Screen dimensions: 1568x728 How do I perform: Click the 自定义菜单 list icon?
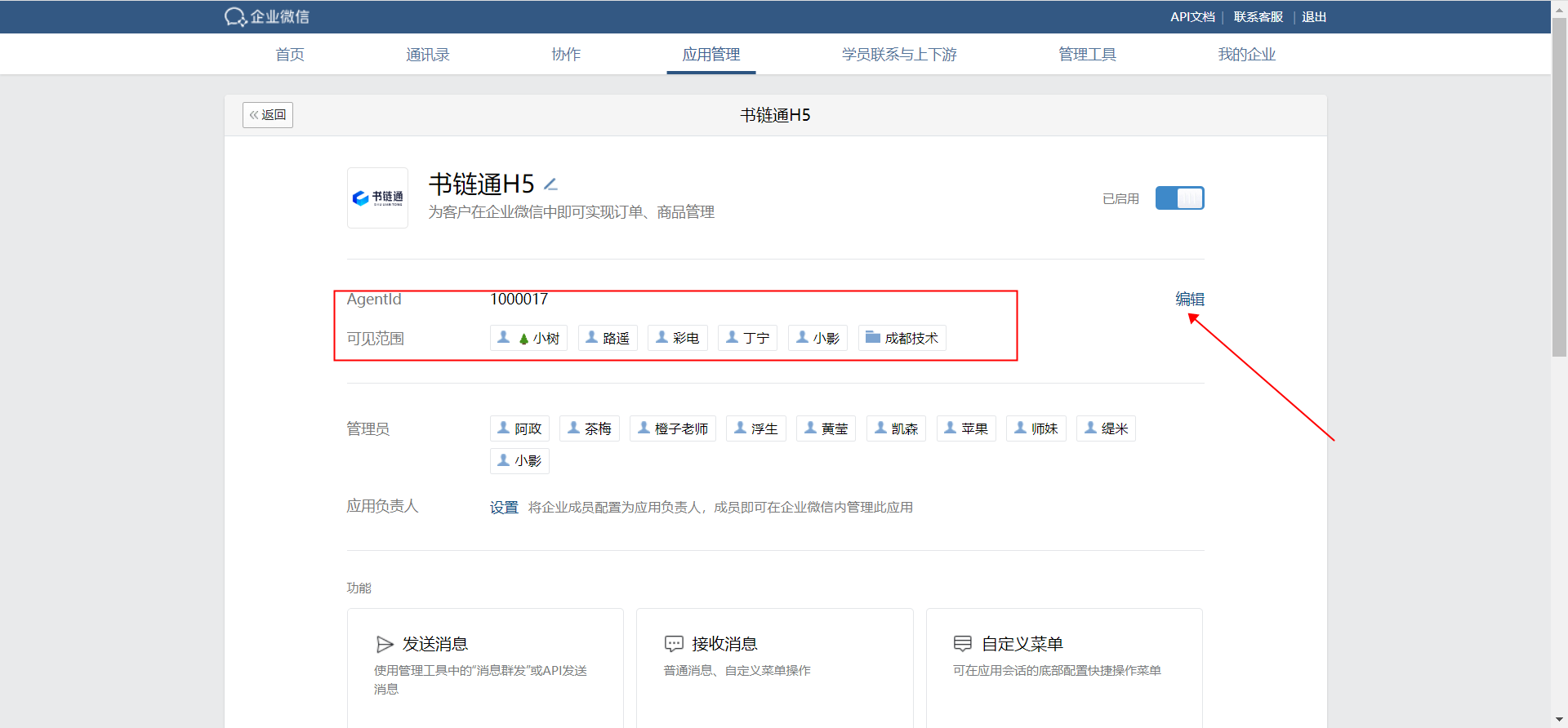pyautogui.click(x=963, y=644)
